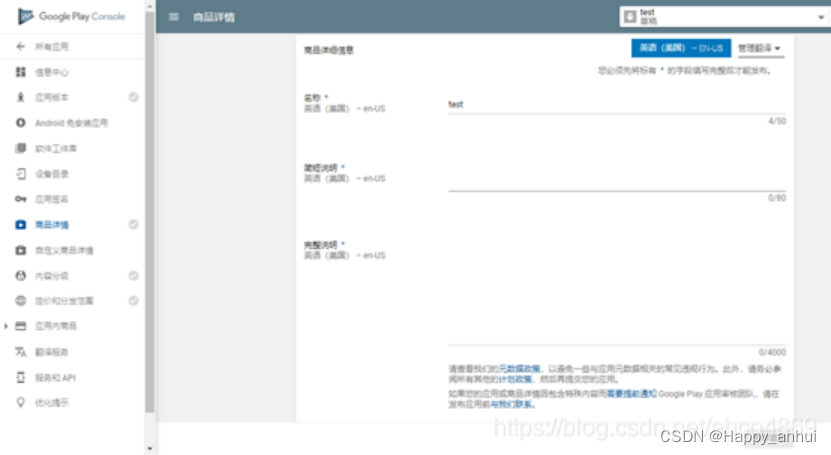Click the sidebar scrollbar thumb
Viewport: 831px width, 455px height.
coord(150,212)
